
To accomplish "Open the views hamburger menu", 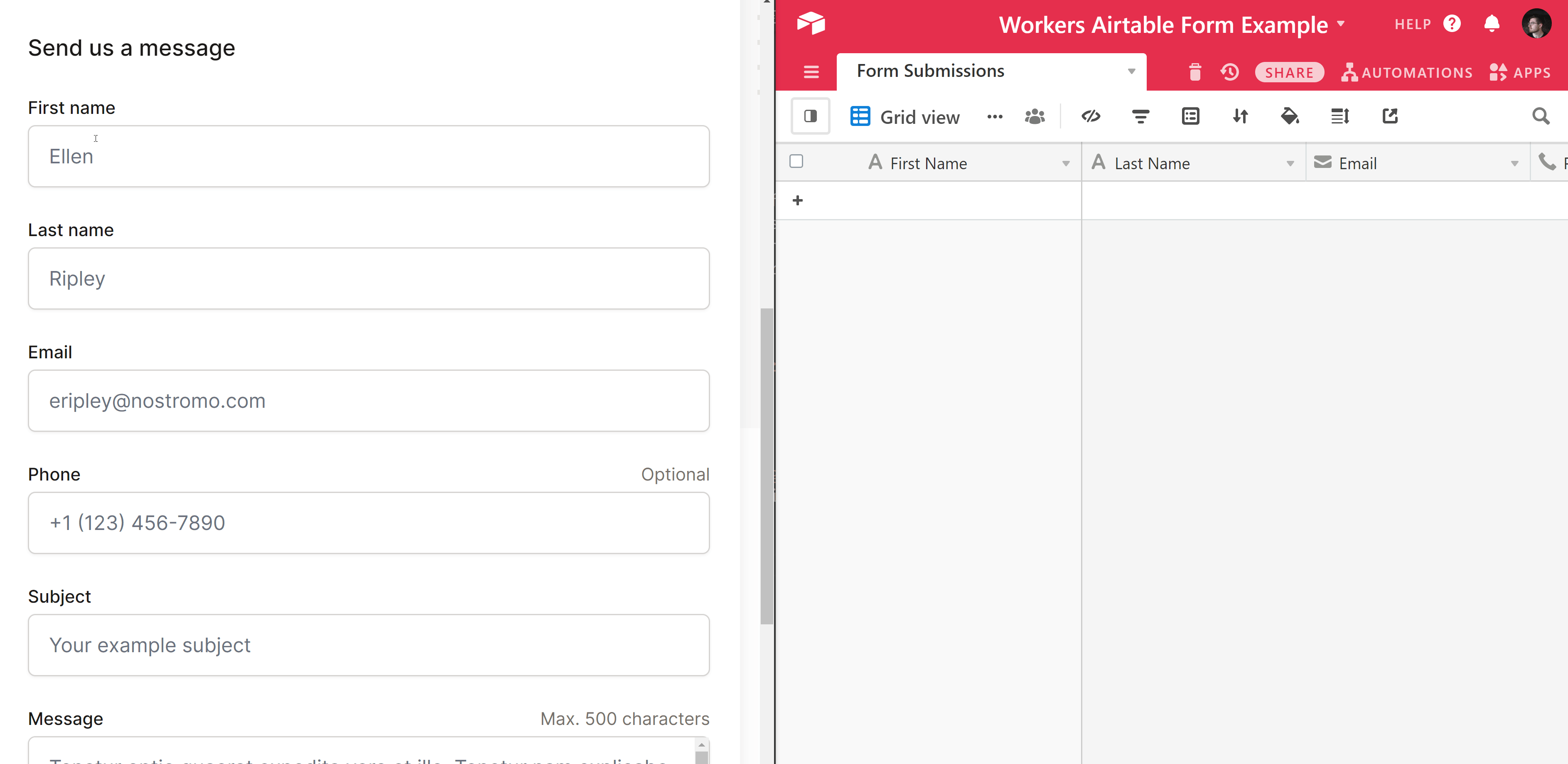I will coord(811,72).
